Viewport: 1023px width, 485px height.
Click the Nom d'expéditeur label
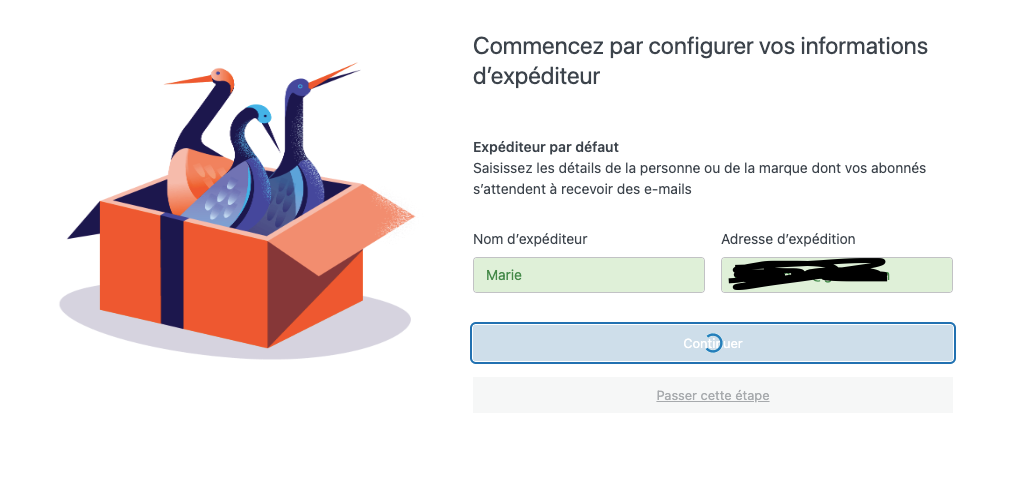coord(530,239)
